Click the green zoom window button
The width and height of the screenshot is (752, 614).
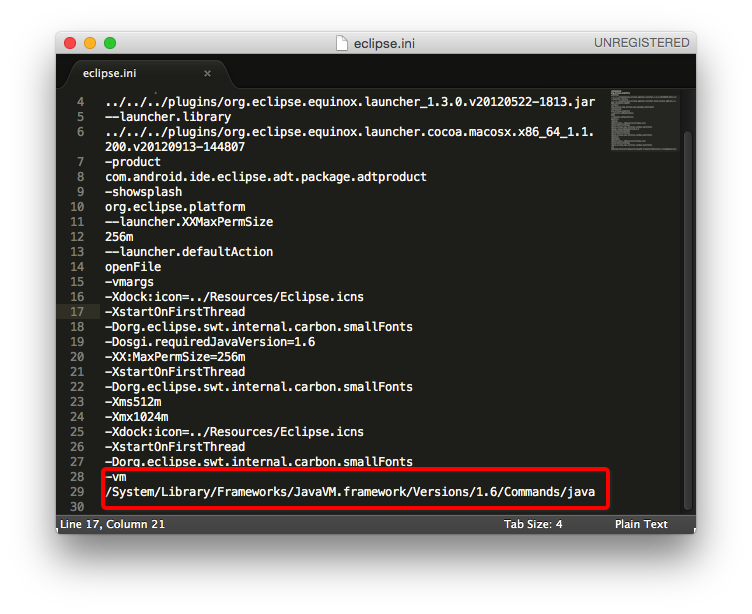pyautogui.click(x=110, y=43)
